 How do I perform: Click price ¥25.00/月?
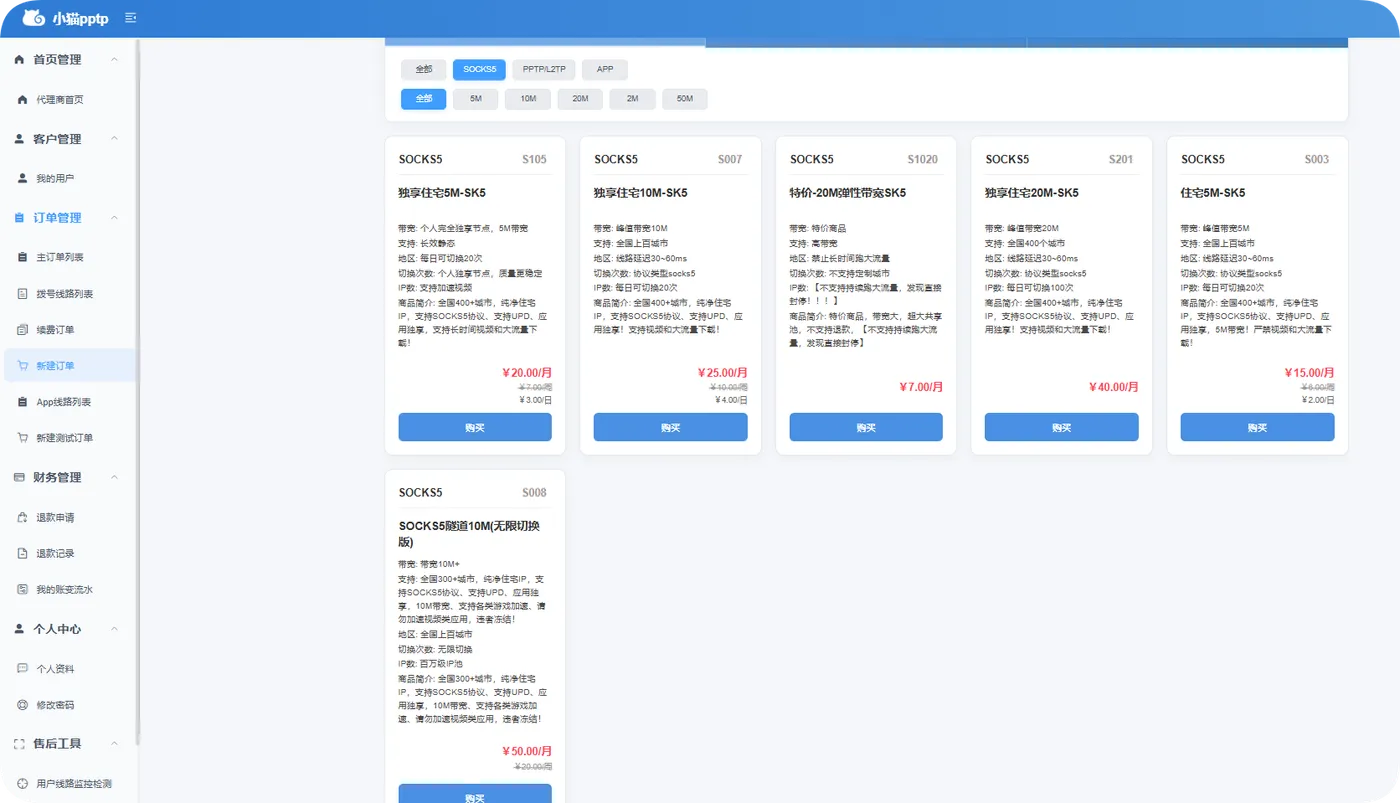coord(722,373)
